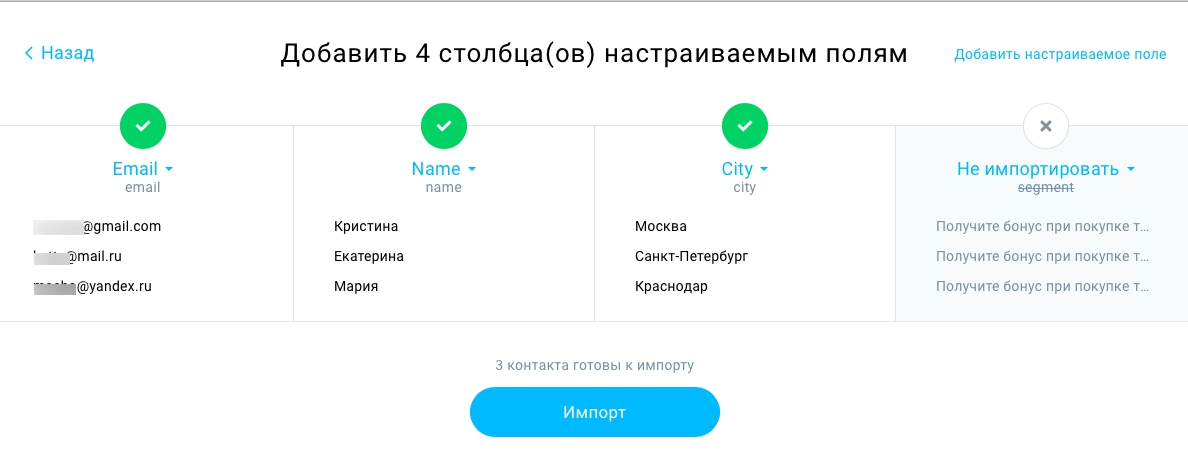Toggle the green checkmark above City column

pos(745,126)
